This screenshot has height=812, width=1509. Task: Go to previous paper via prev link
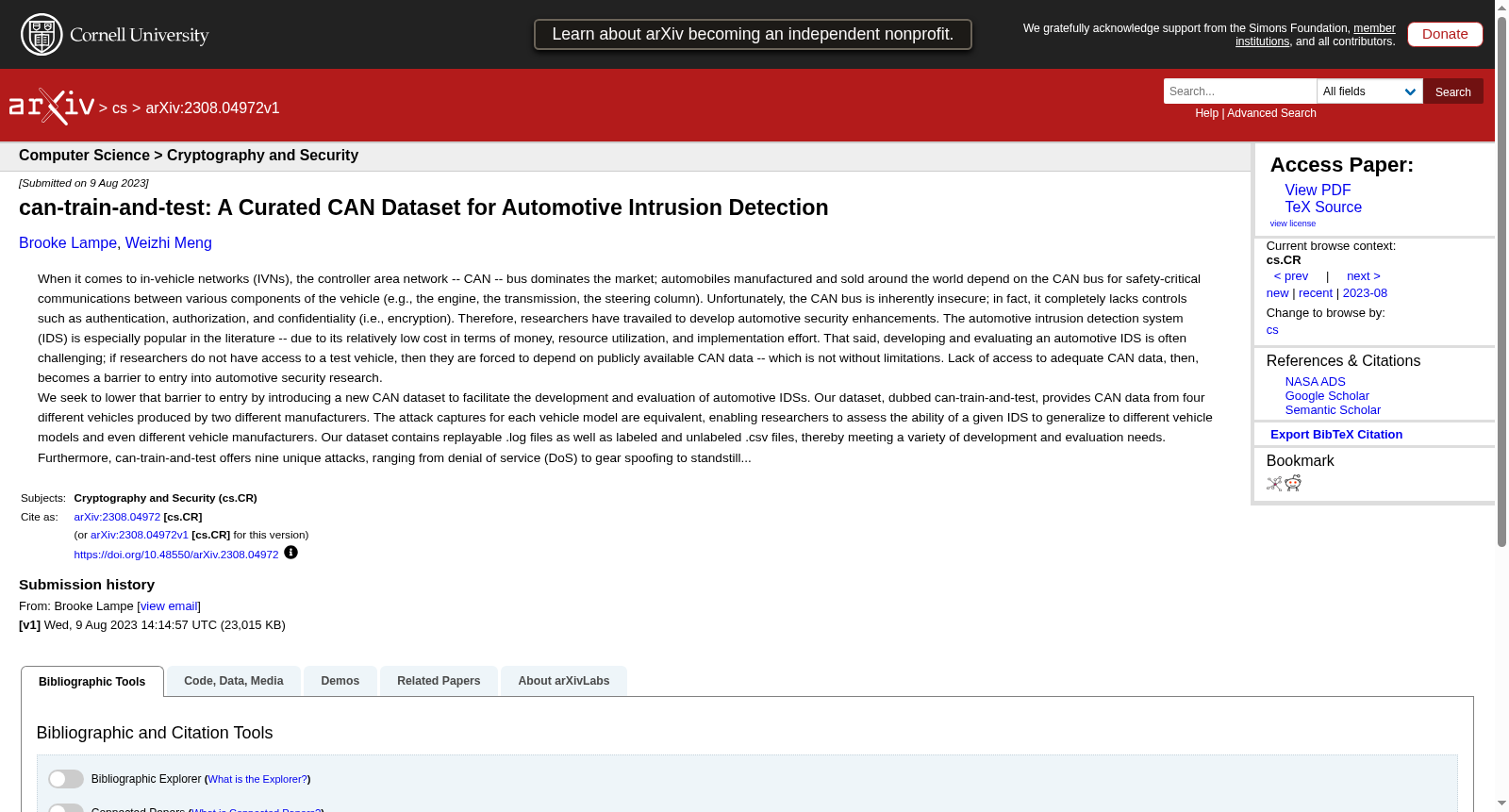click(x=1291, y=276)
